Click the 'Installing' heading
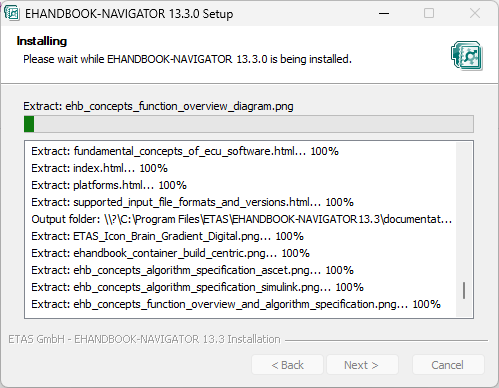This screenshot has width=499, height=388. click(x=42, y=41)
